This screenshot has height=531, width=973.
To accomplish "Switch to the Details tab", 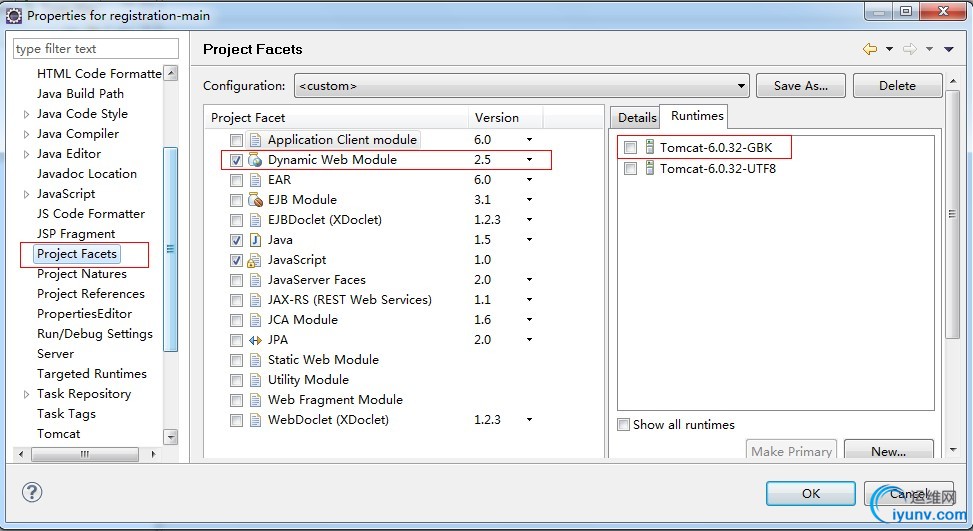I will [x=637, y=118].
